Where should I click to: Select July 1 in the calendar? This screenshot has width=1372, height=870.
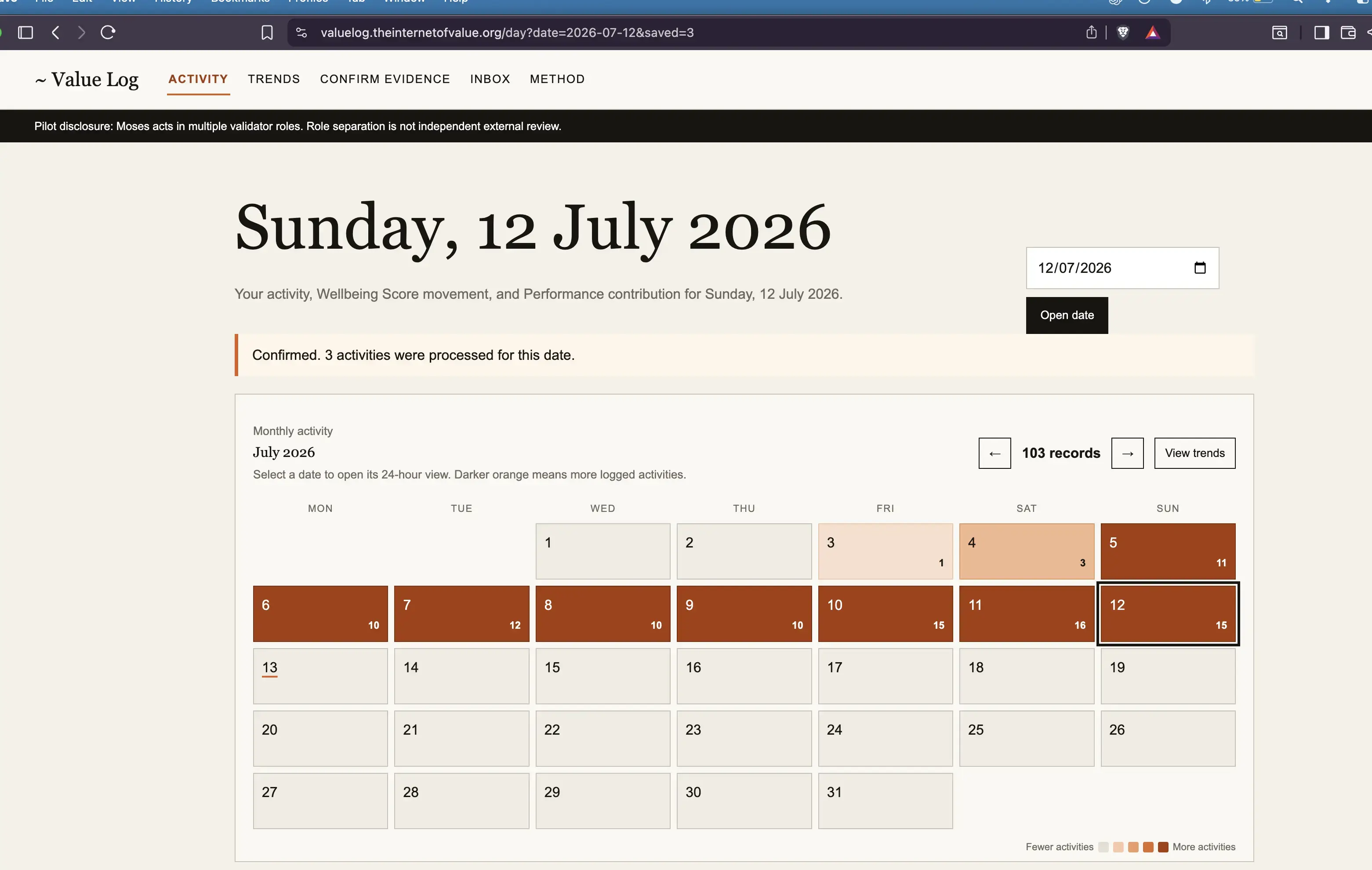pyautogui.click(x=603, y=551)
